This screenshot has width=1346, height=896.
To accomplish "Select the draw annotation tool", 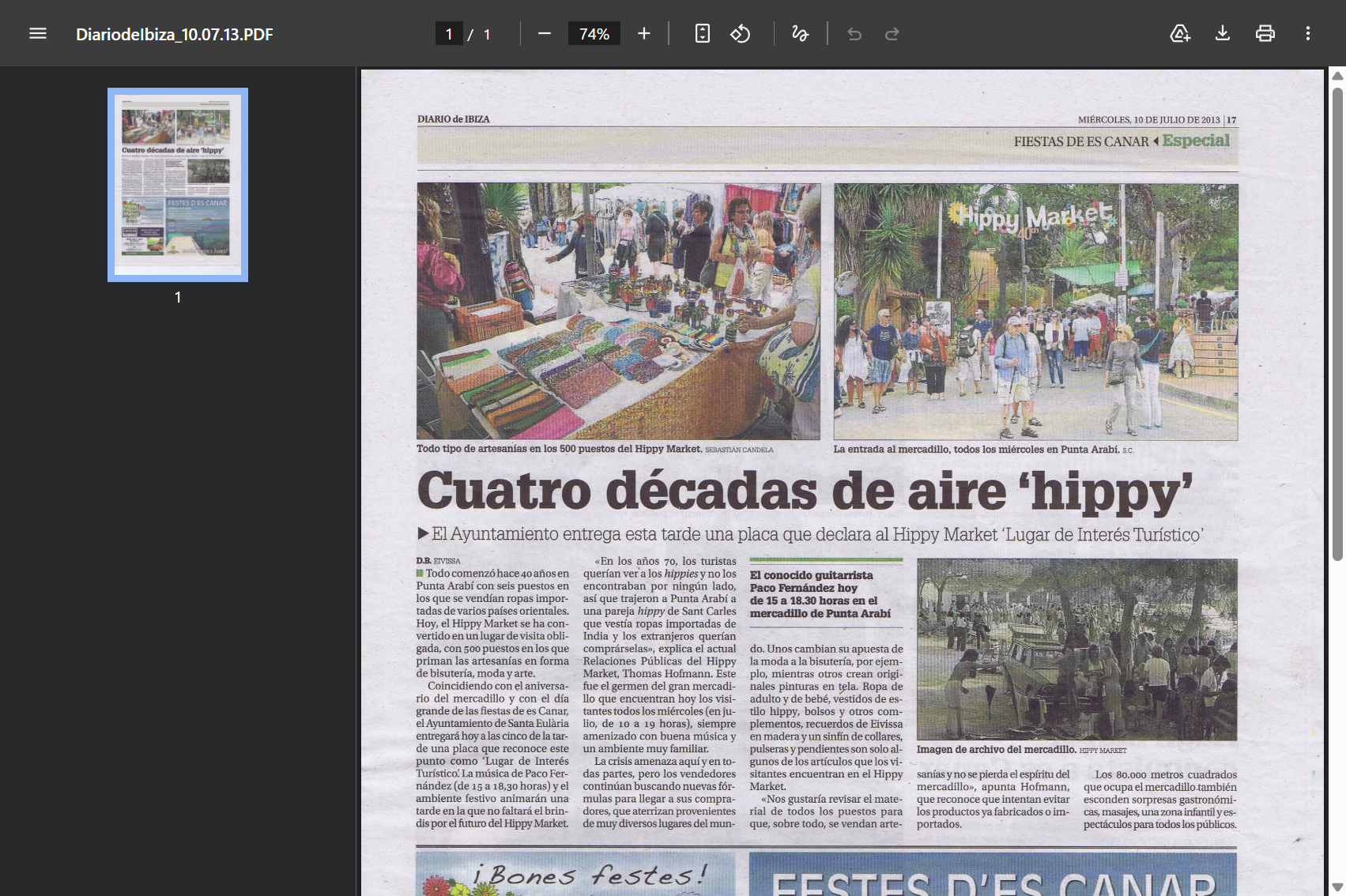I will (800, 34).
